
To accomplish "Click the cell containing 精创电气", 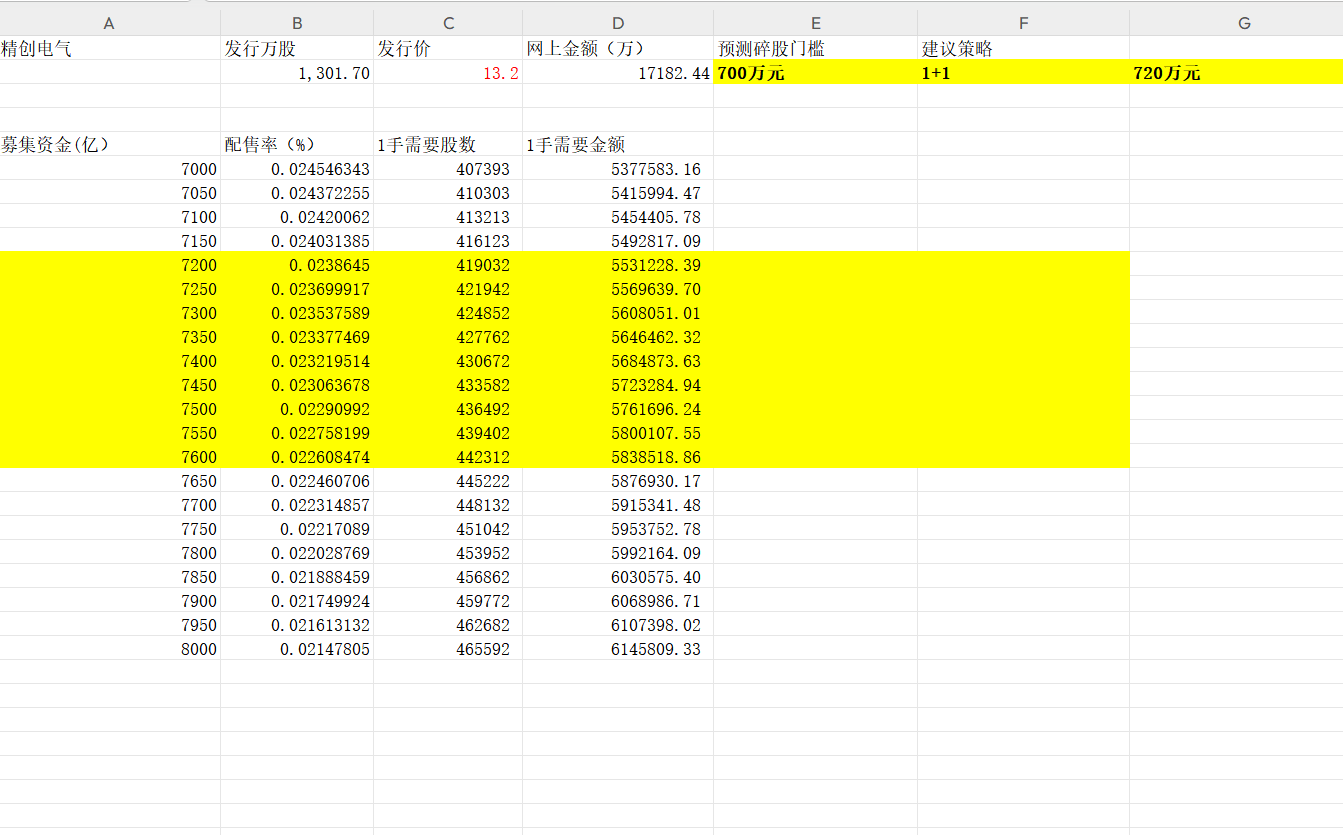I will pyautogui.click(x=110, y=48).
